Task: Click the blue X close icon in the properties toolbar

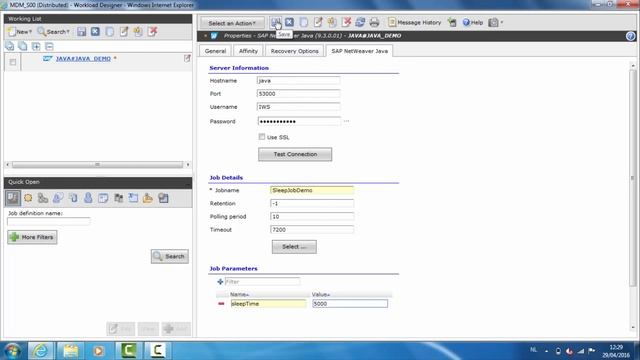Action: click(289, 22)
